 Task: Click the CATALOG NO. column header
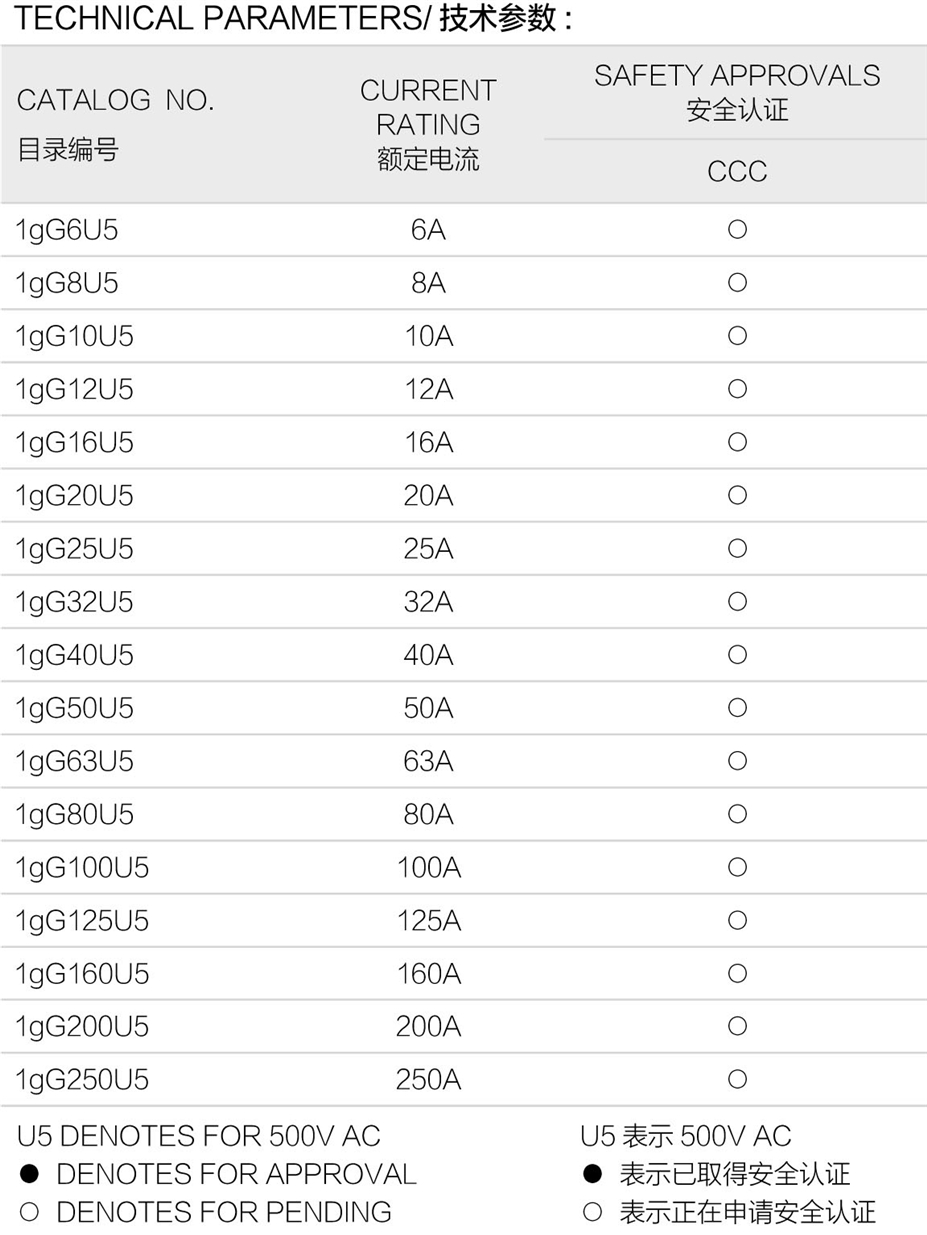click(x=116, y=101)
